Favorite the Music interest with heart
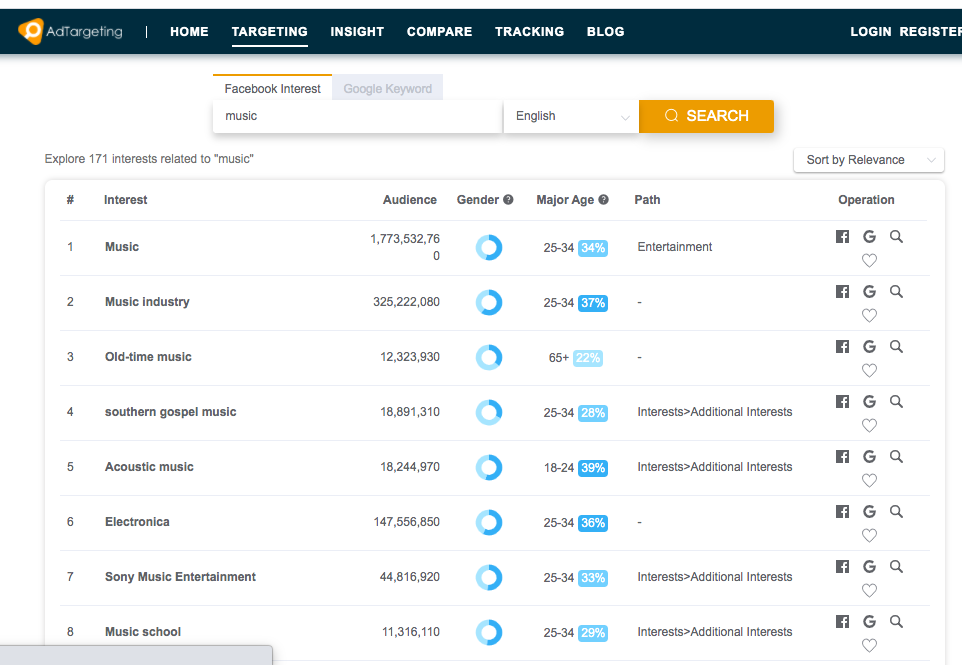Image resolution: width=962 pixels, height=665 pixels. click(869, 261)
